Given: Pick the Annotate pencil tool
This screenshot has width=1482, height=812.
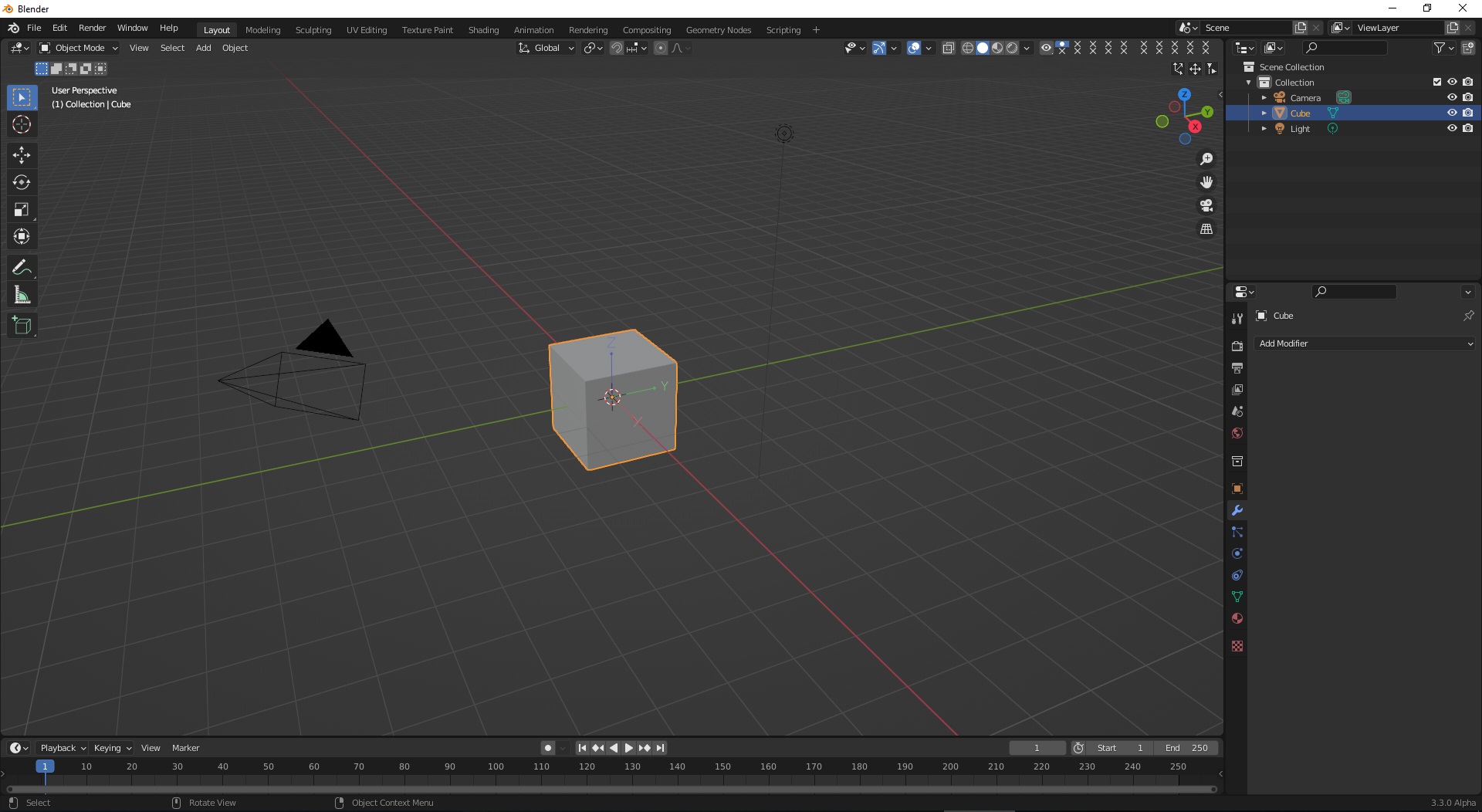Looking at the screenshot, I should click(22, 268).
